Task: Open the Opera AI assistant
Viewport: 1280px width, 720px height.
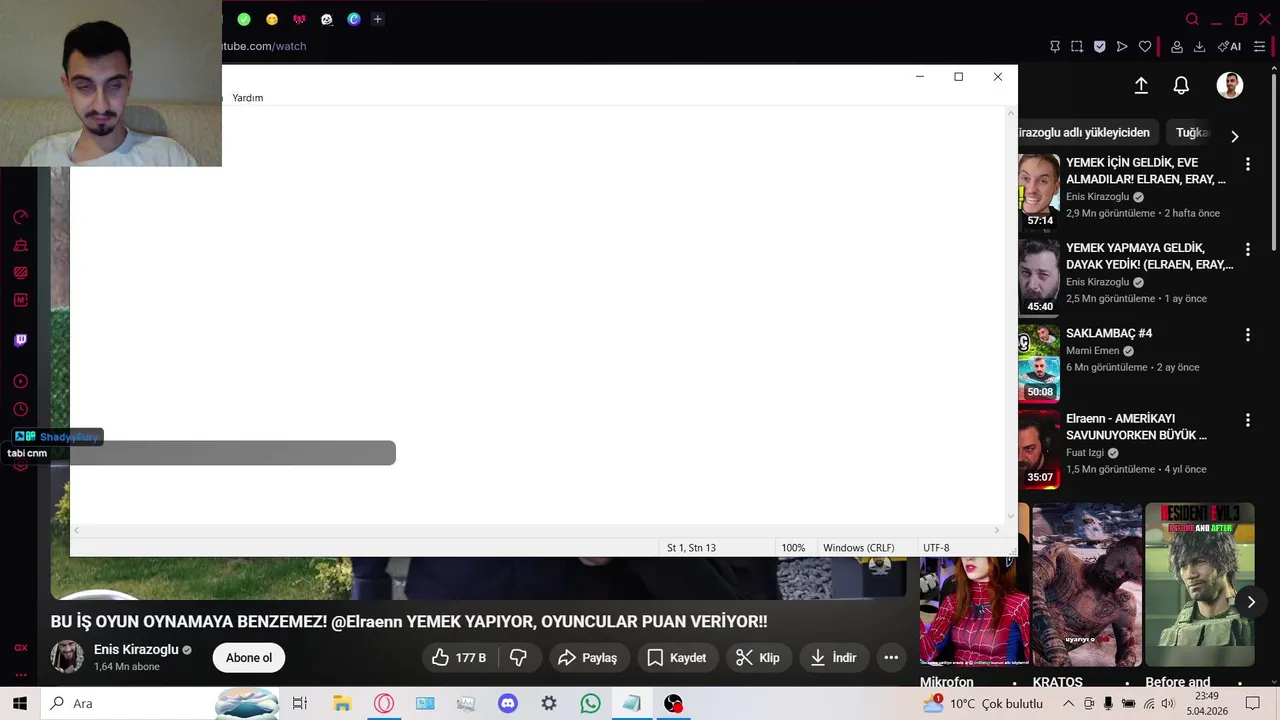Action: 1229,46
